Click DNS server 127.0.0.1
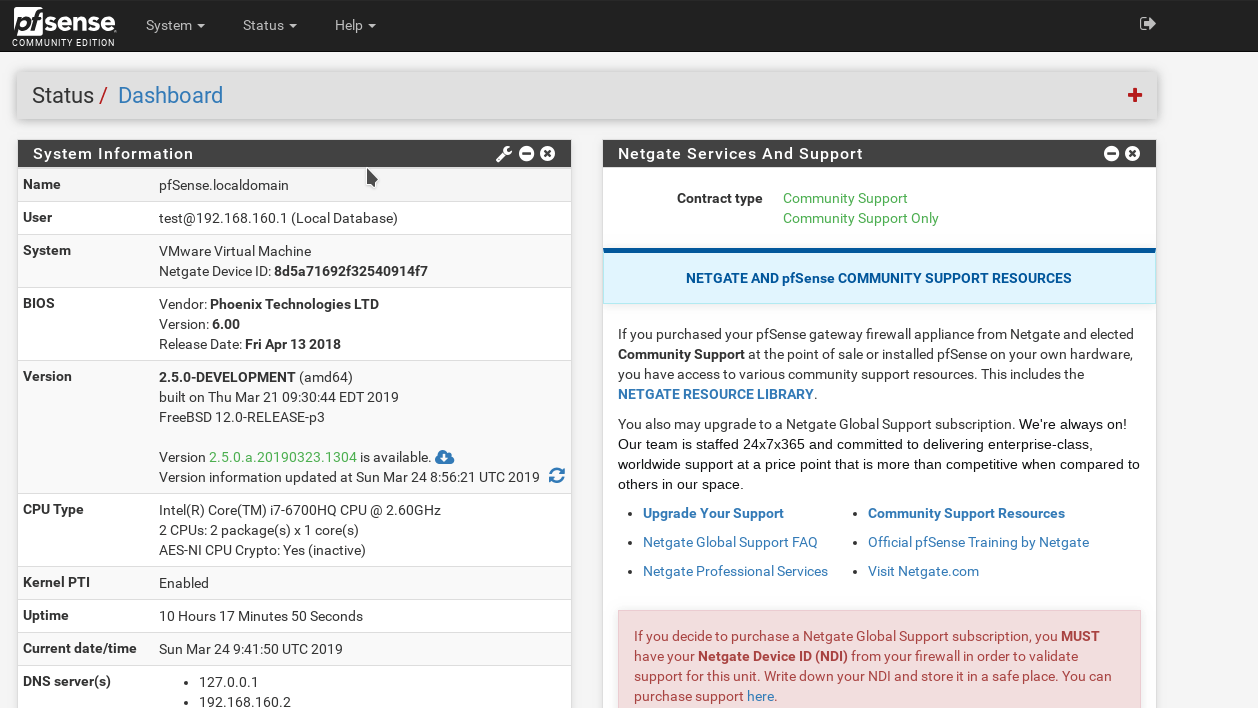Screen dimensions: 1258x708 228,682
